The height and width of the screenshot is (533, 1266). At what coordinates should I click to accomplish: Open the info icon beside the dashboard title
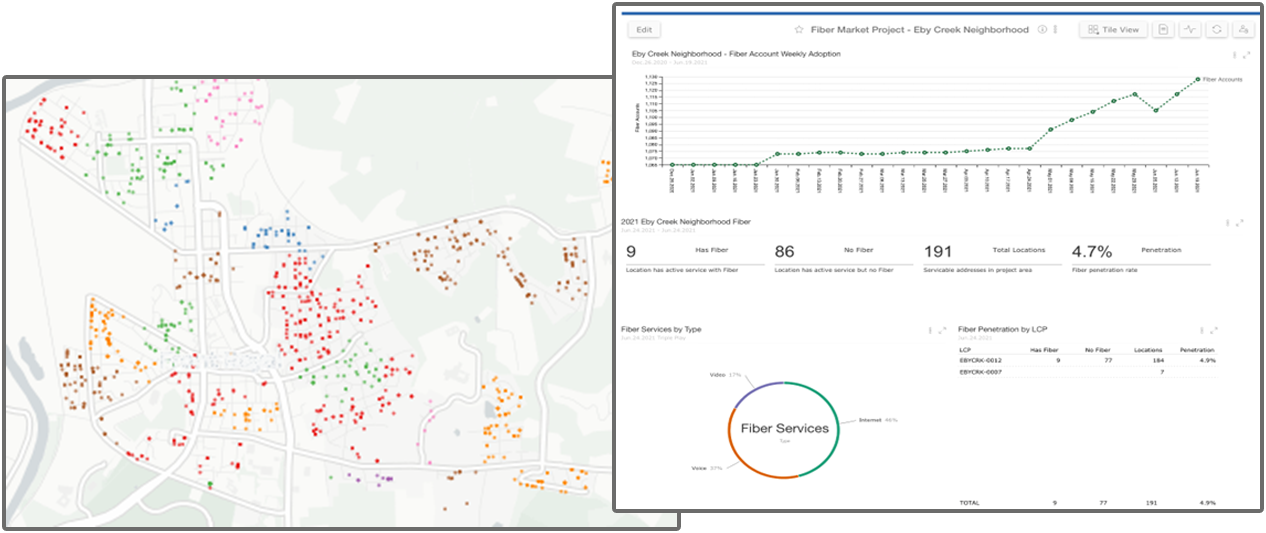click(x=1042, y=30)
